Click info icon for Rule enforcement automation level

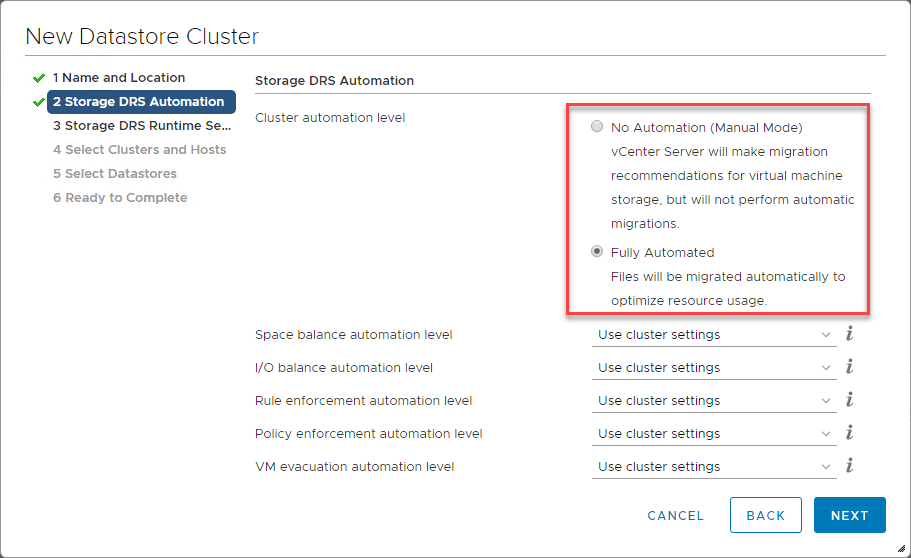[x=849, y=400]
